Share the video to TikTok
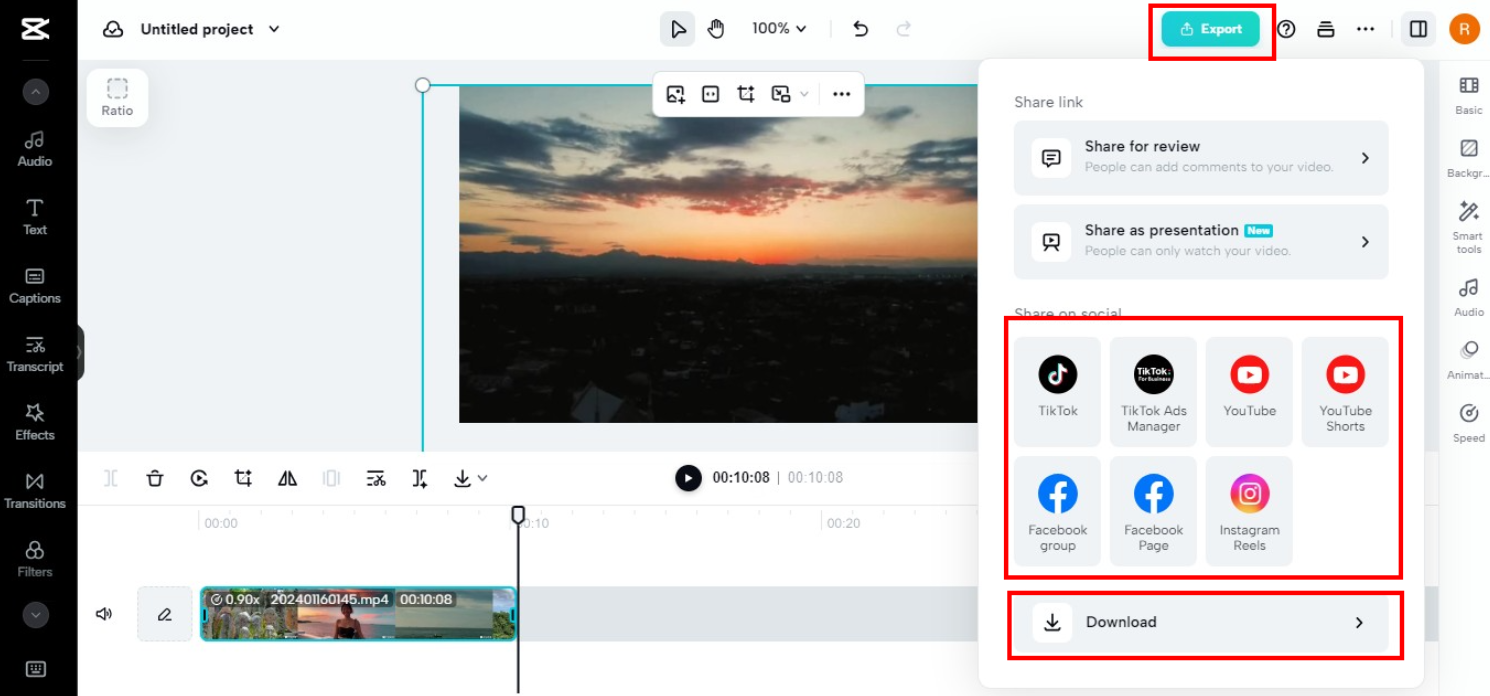Image resolution: width=1490 pixels, height=696 pixels. pos(1058,391)
